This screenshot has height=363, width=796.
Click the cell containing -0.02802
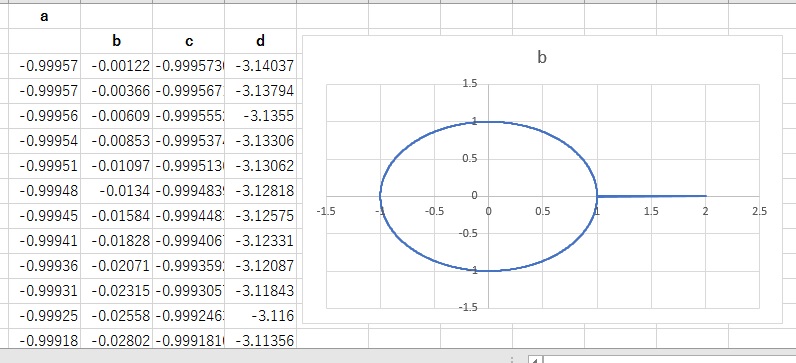(116, 339)
